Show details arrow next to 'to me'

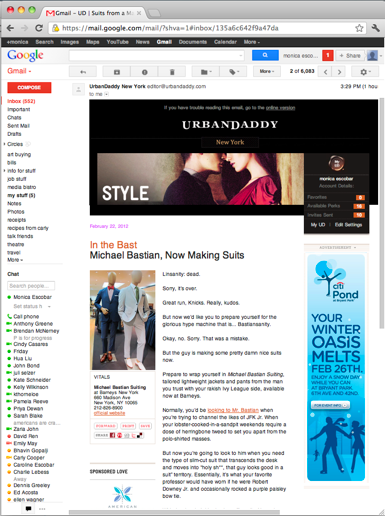(x=107, y=94)
